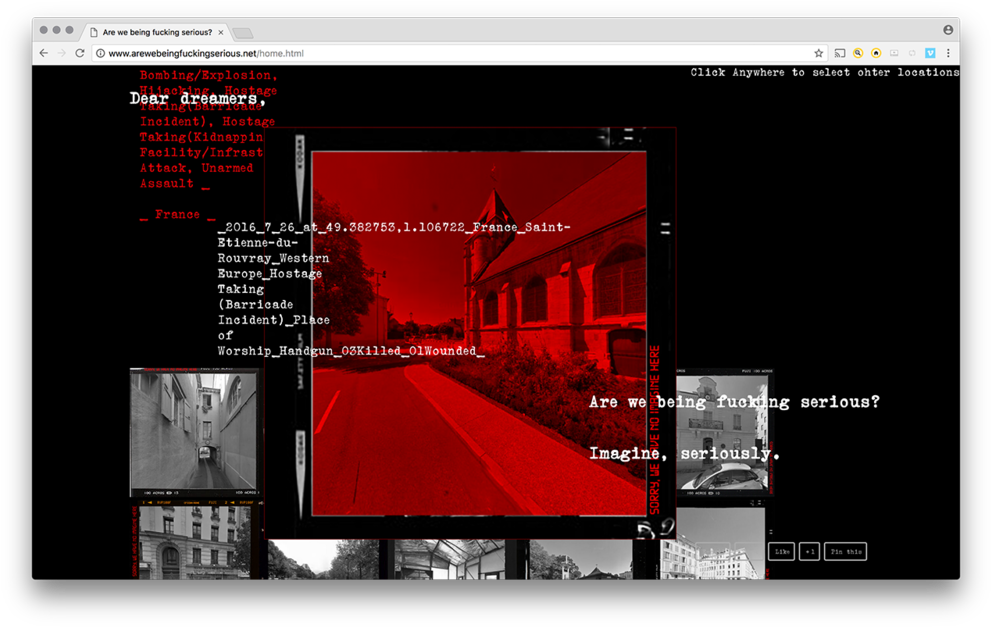Select the narrow alley black-and-white photo
991x627 pixels.
[x=194, y=431]
